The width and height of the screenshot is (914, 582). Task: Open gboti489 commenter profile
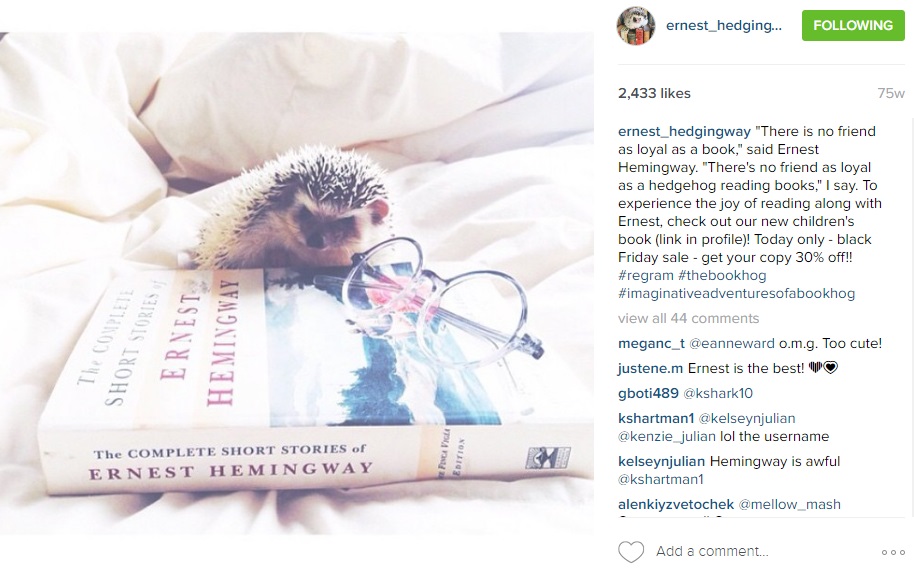click(648, 394)
